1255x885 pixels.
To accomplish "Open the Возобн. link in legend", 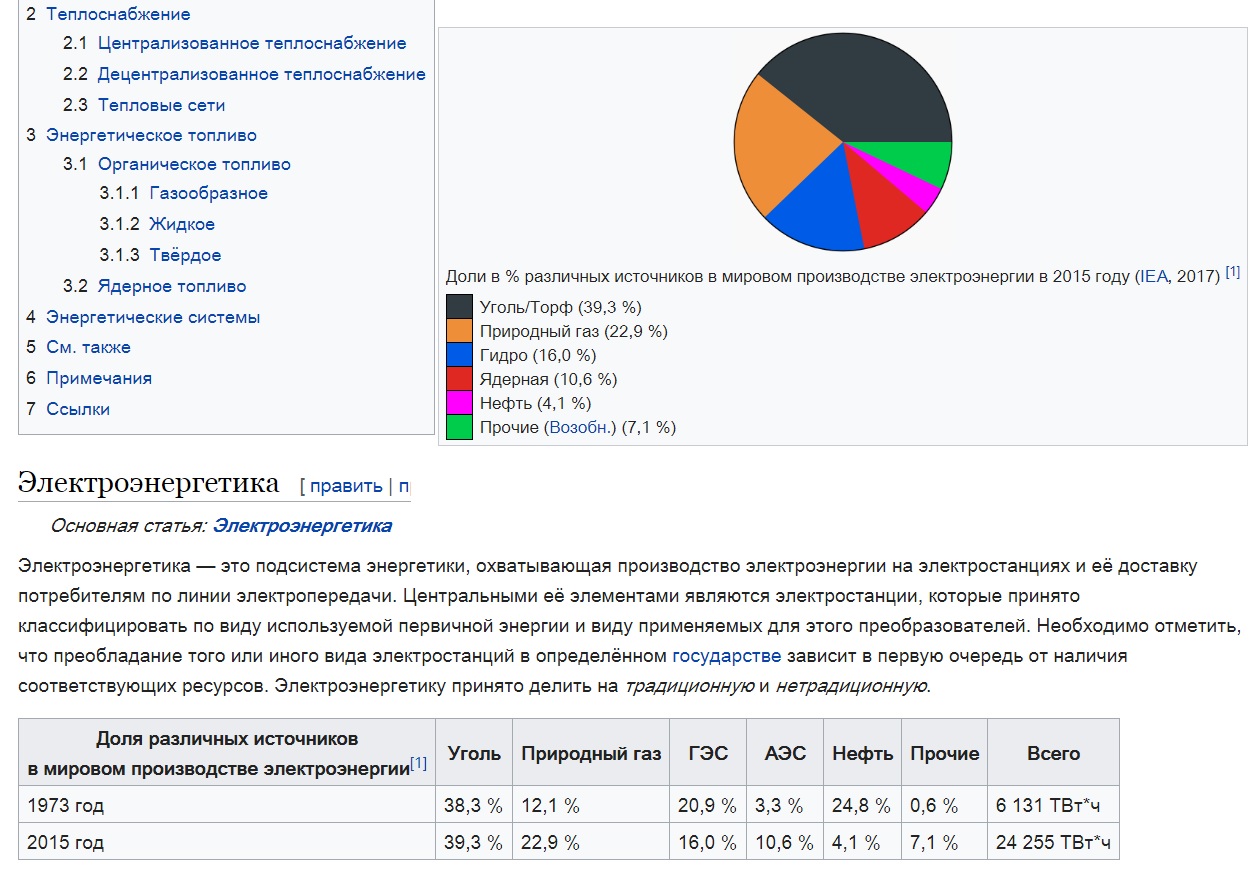I will (579, 427).
